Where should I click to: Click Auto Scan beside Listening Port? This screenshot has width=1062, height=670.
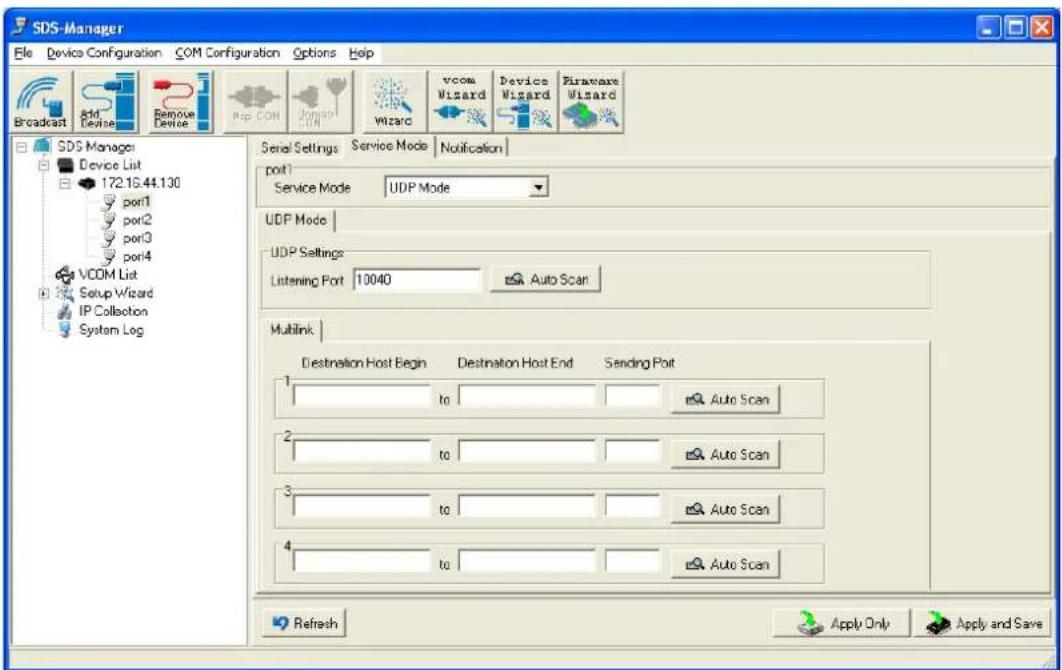(546, 279)
